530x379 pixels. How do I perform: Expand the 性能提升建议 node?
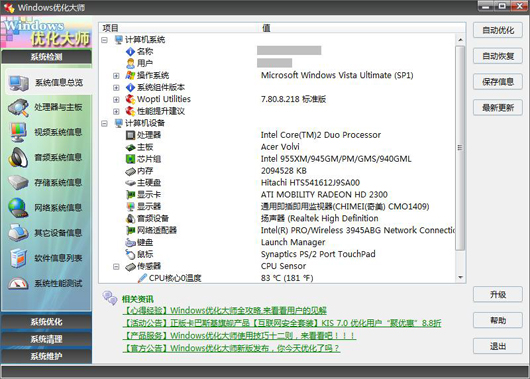(x=116, y=111)
